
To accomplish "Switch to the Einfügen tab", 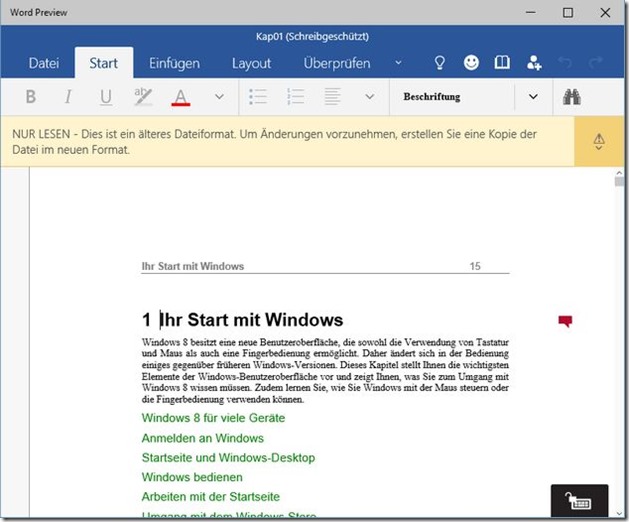I will [x=174, y=63].
